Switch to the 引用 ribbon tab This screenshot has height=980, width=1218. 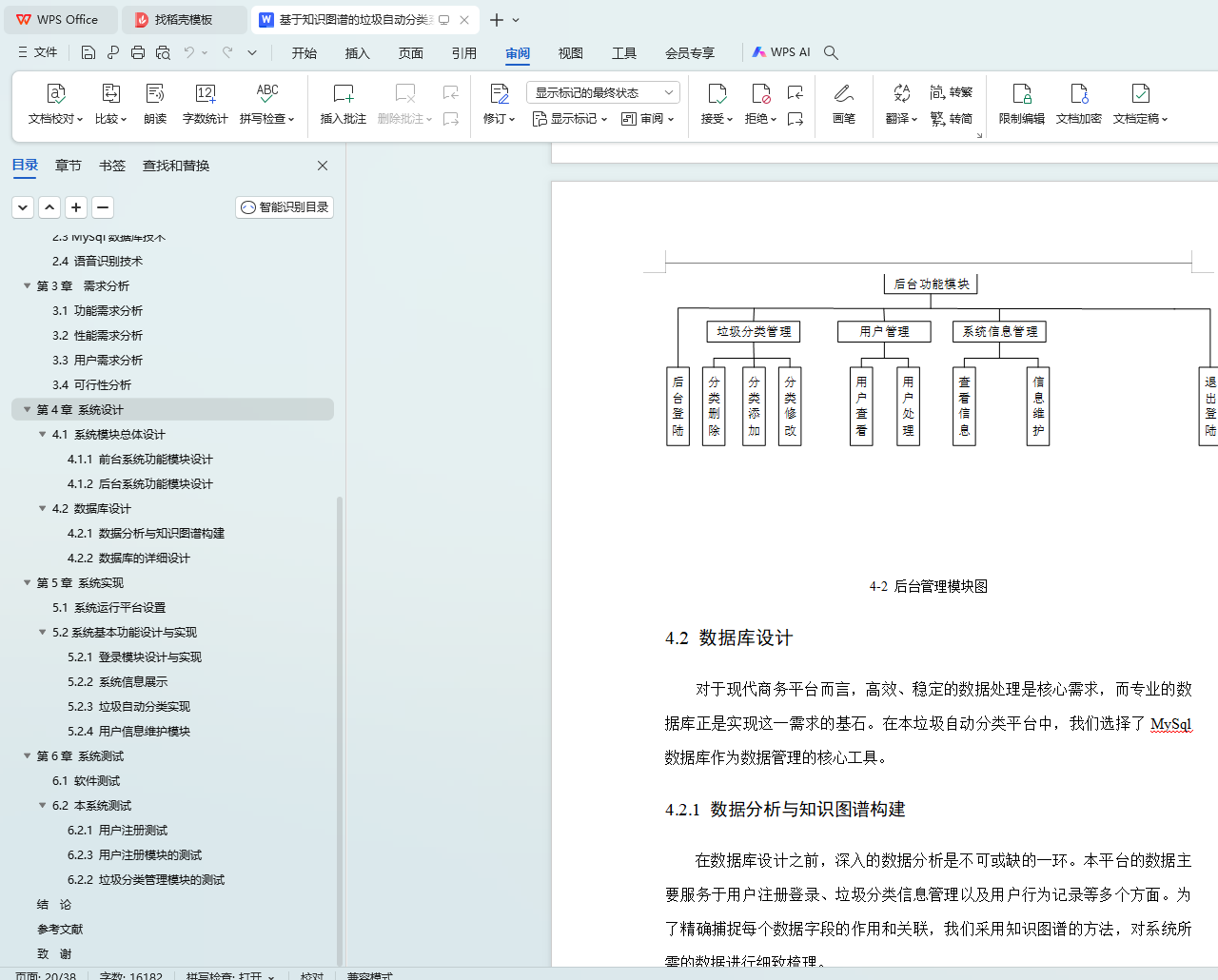(x=464, y=53)
